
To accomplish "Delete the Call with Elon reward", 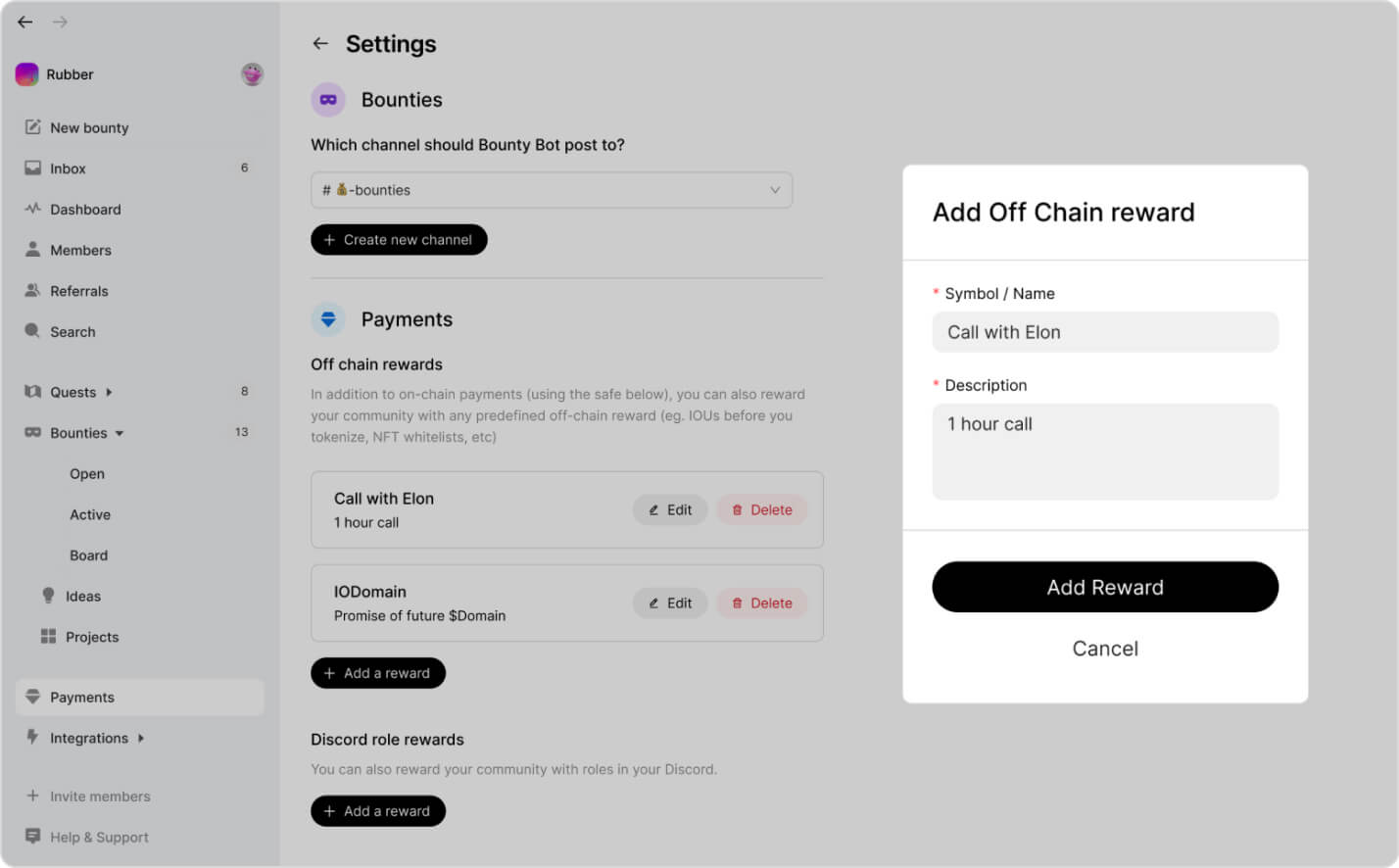I will pos(761,509).
